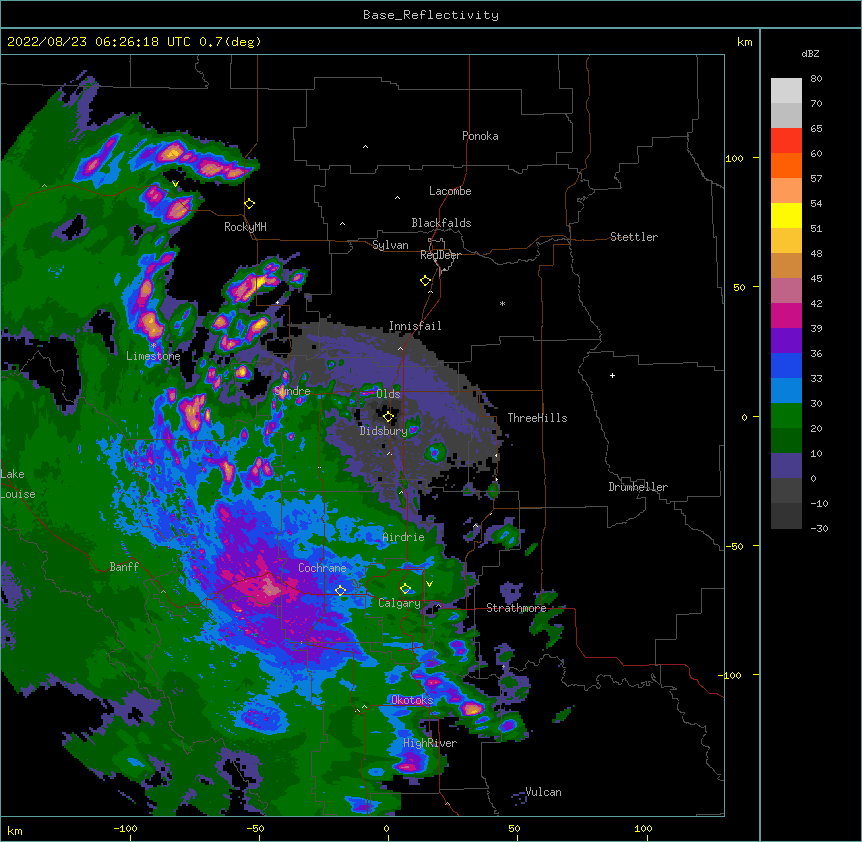Click the Lacombe city label
Screen dimensions: 862x842
coord(450,191)
